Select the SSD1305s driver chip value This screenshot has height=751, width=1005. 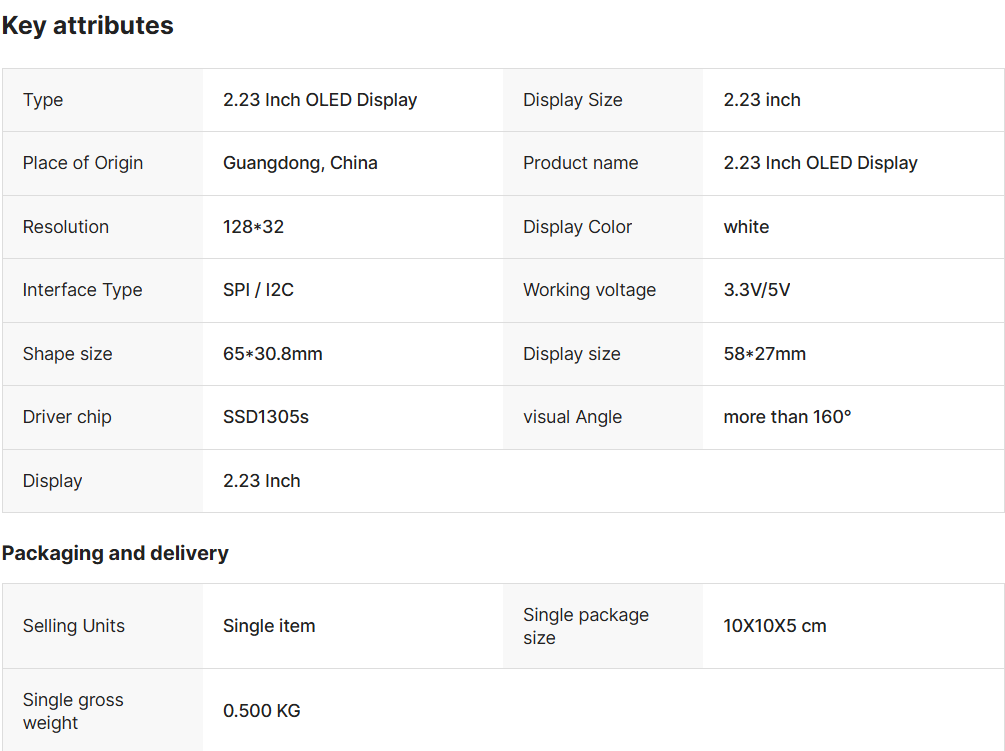click(265, 417)
